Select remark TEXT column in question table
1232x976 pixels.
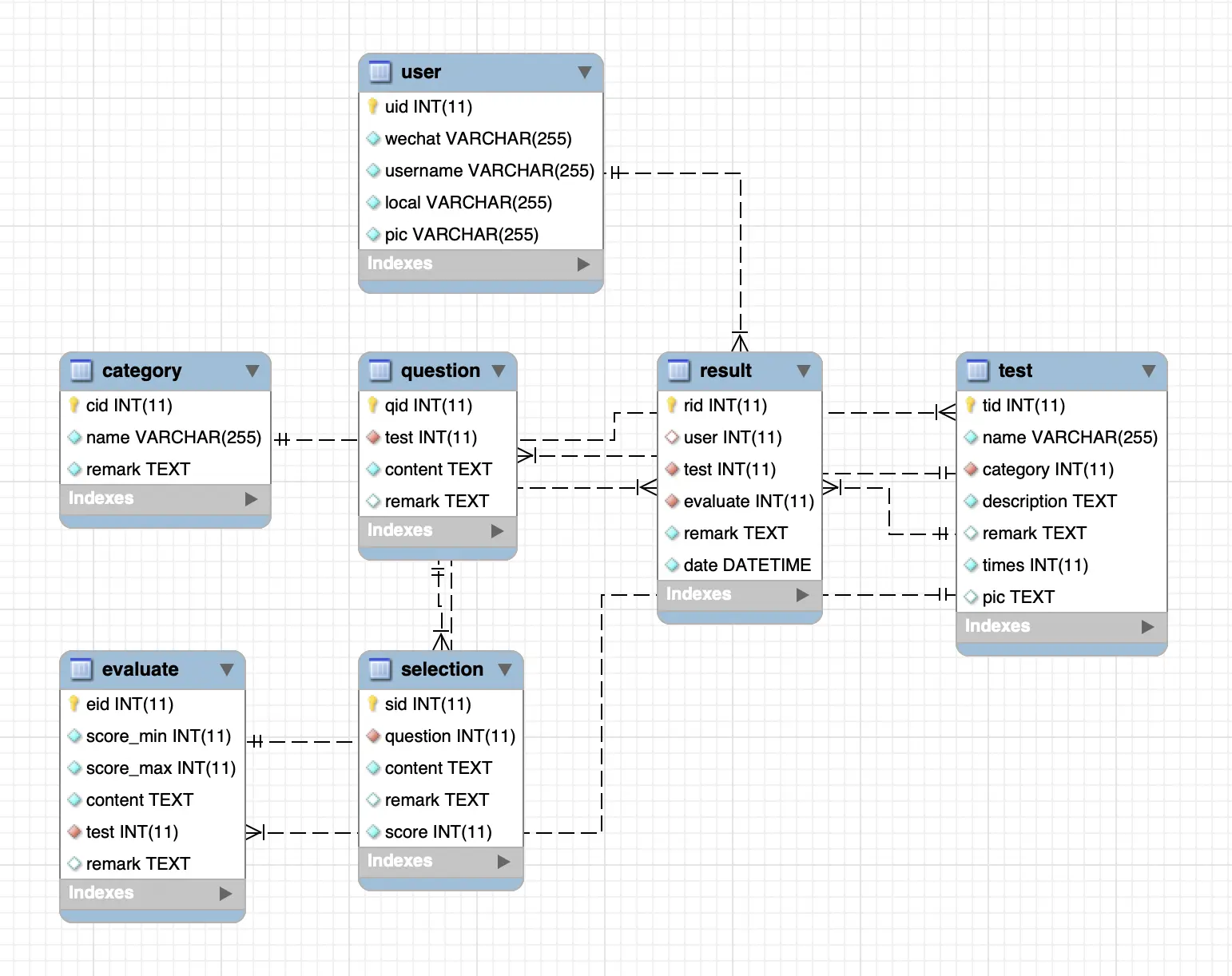tap(438, 501)
